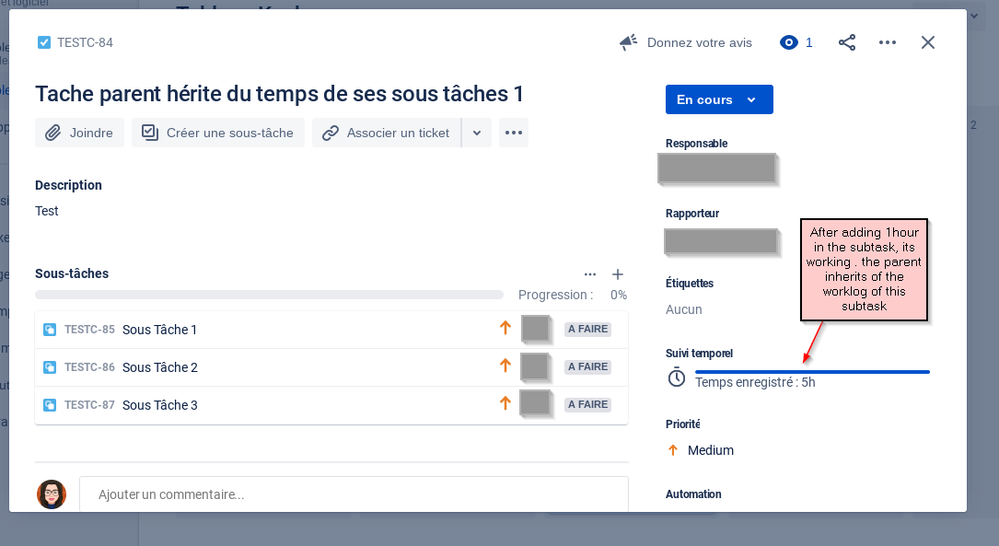Click the Ajouter un commentaire field
The width and height of the screenshot is (999, 546).
pyautogui.click(x=354, y=494)
